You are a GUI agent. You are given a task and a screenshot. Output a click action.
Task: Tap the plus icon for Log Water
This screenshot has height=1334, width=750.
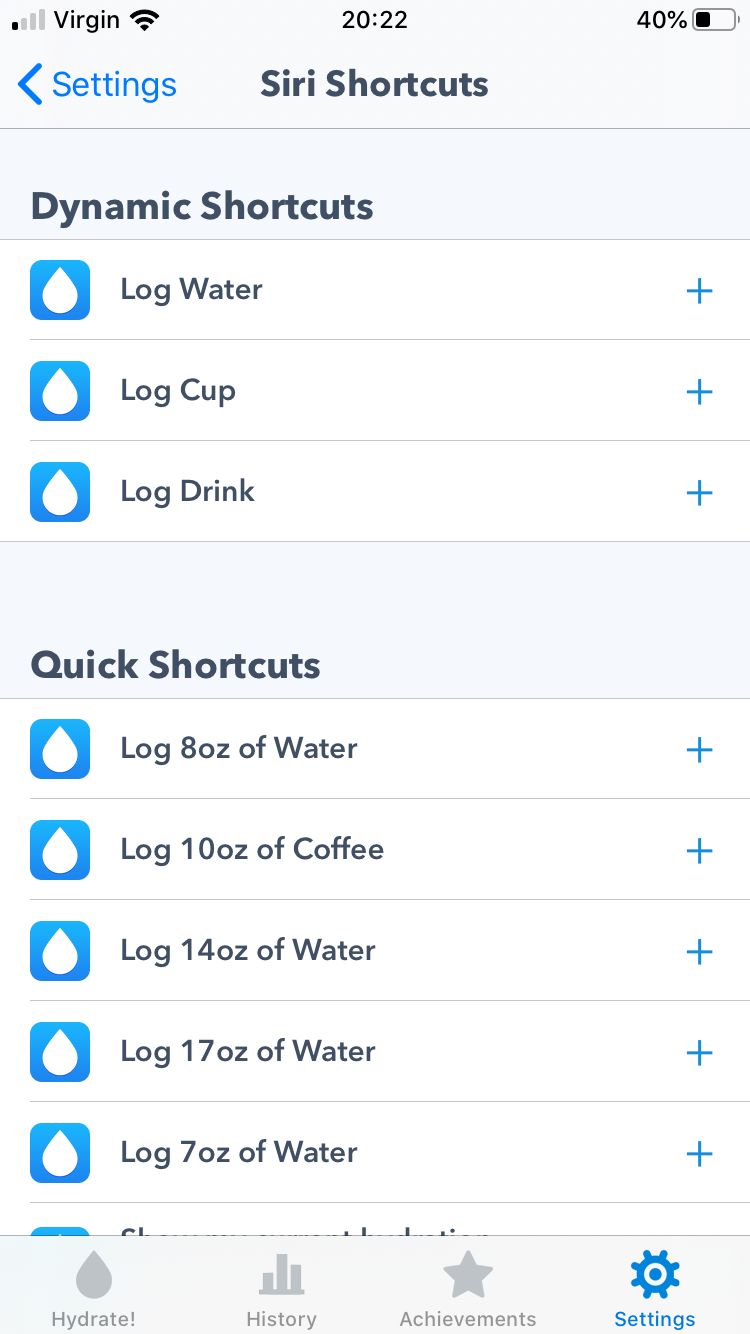[x=699, y=291]
